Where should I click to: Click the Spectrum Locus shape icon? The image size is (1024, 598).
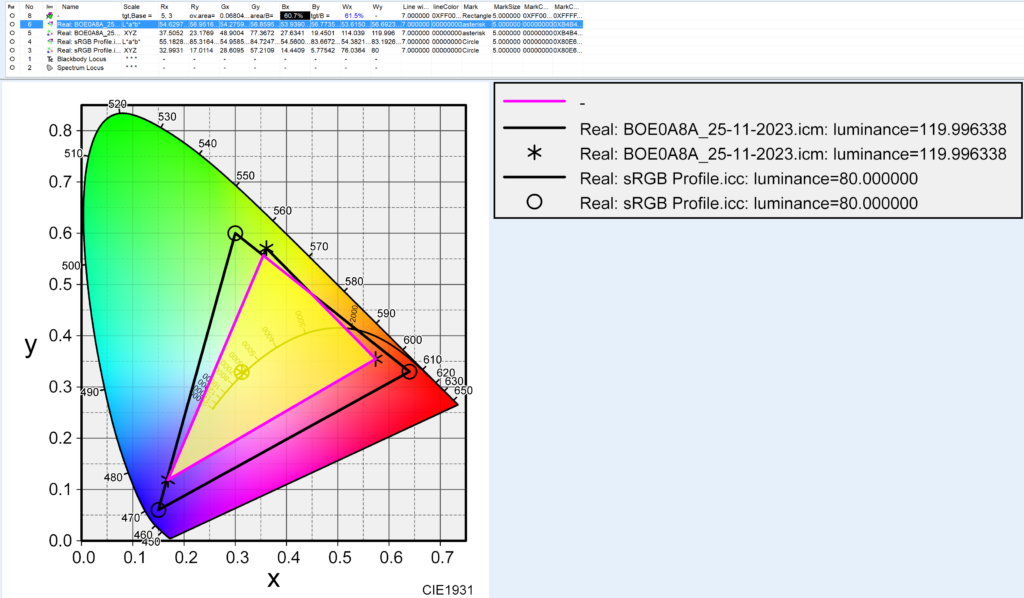pyautogui.click(x=50, y=67)
